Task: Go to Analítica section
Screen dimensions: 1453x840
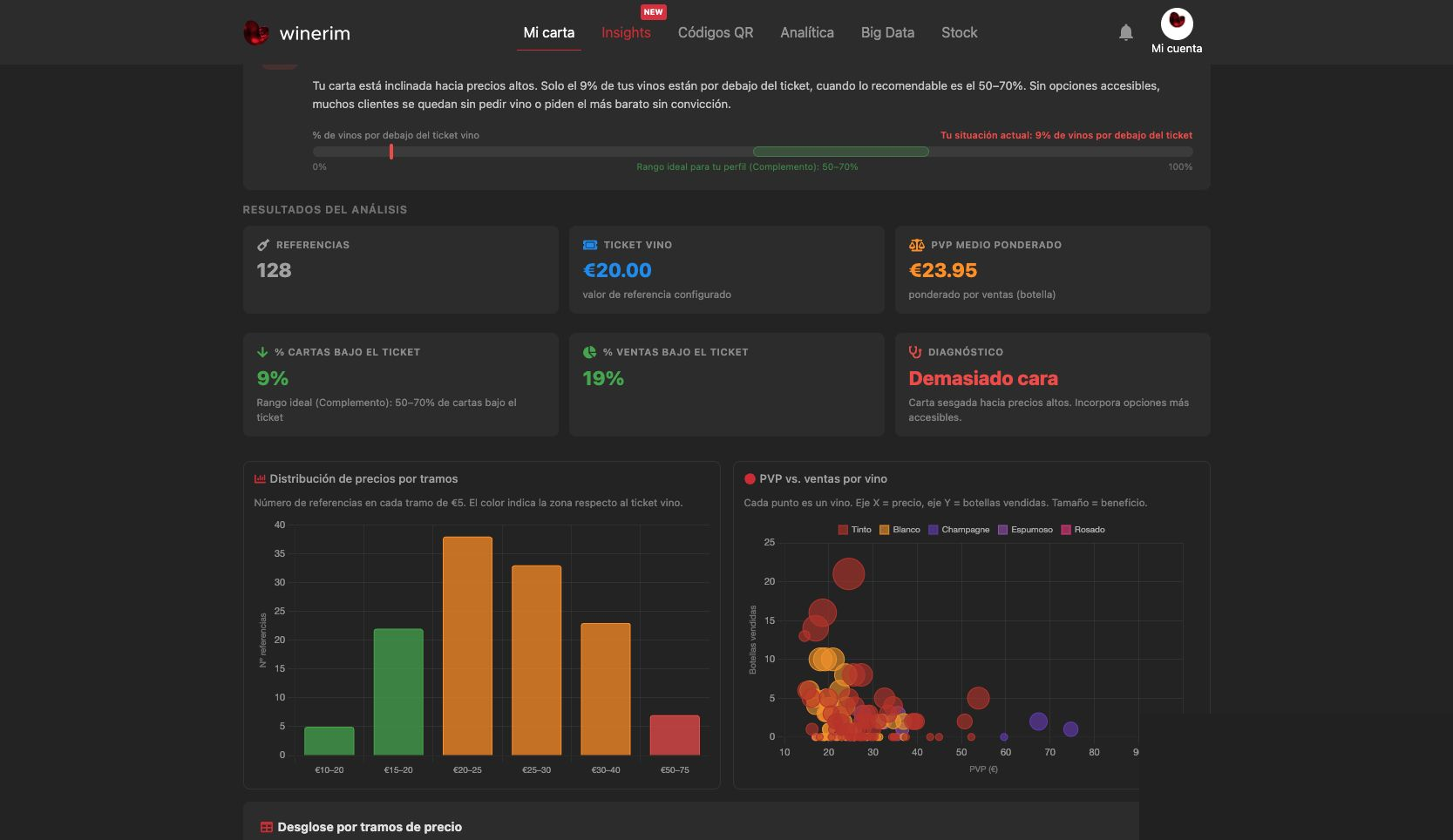Action: 807,32
